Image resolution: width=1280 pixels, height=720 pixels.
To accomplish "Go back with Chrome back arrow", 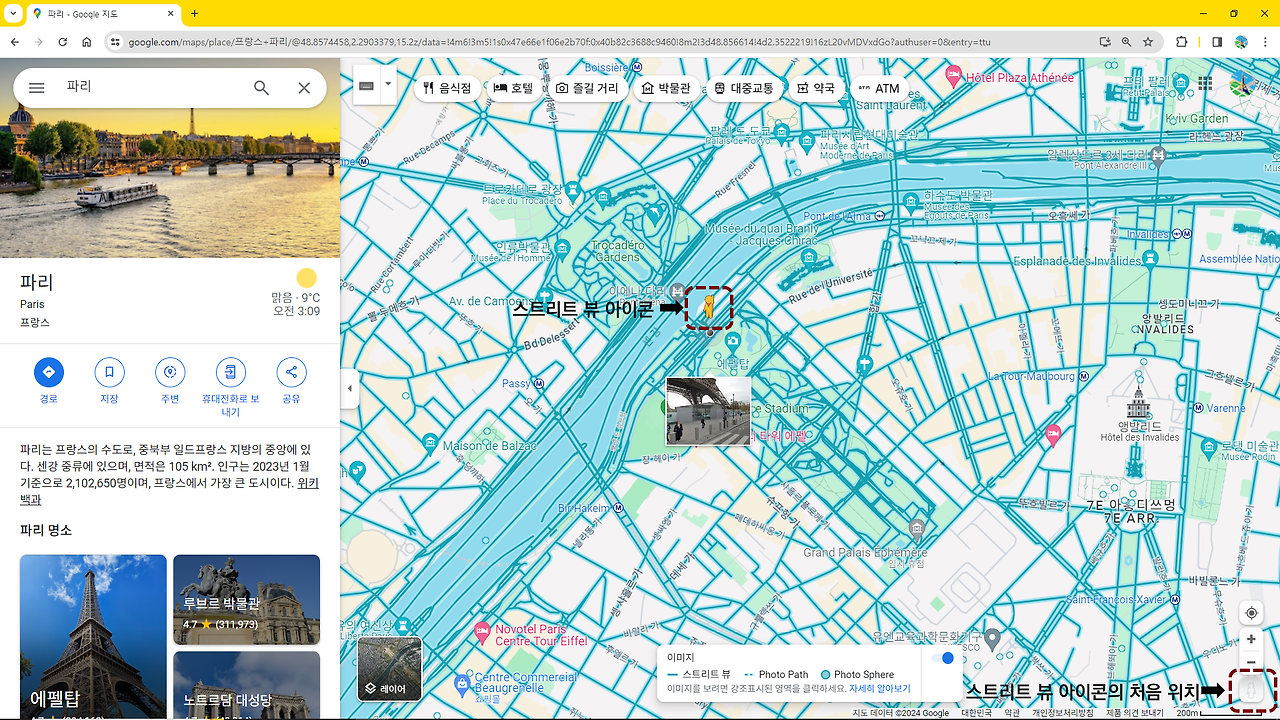I will 15,42.
